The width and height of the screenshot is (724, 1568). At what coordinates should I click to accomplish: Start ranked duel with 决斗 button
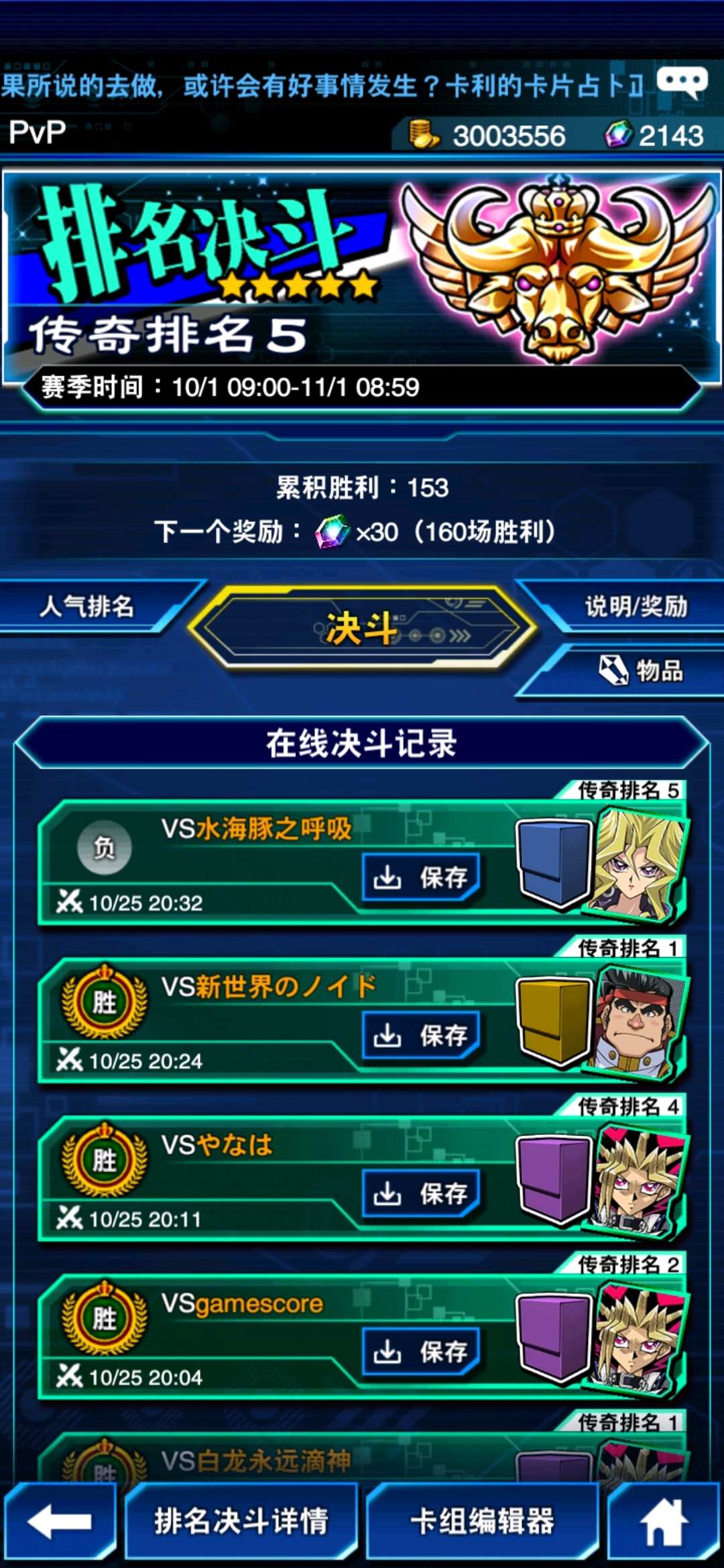362,629
